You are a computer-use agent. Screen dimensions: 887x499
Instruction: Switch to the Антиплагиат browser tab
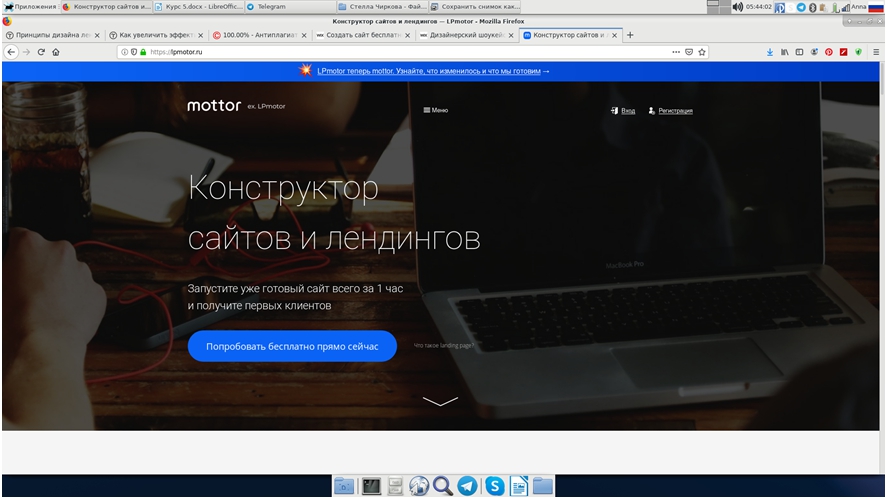pos(254,35)
